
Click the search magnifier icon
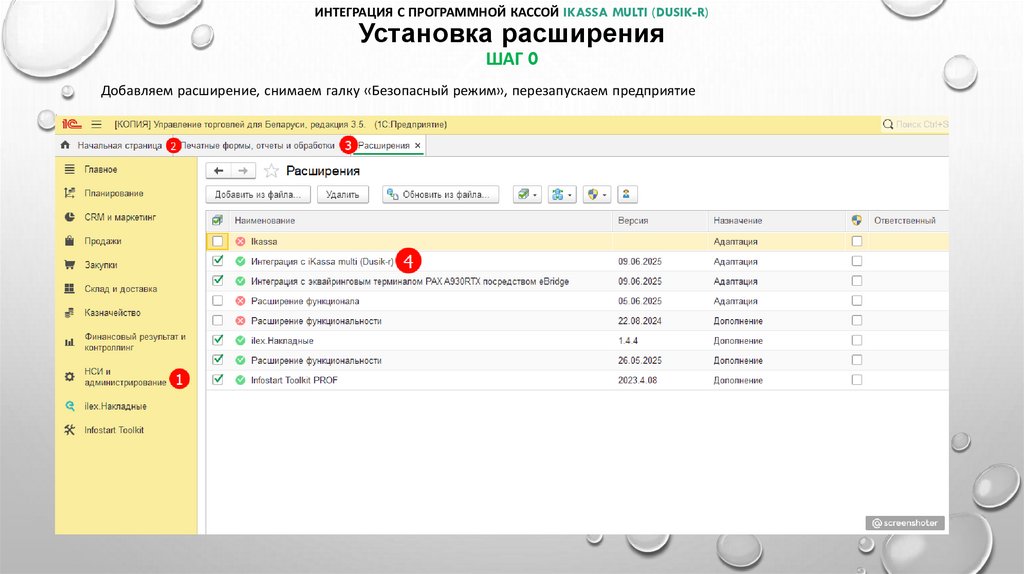(888, 124)
